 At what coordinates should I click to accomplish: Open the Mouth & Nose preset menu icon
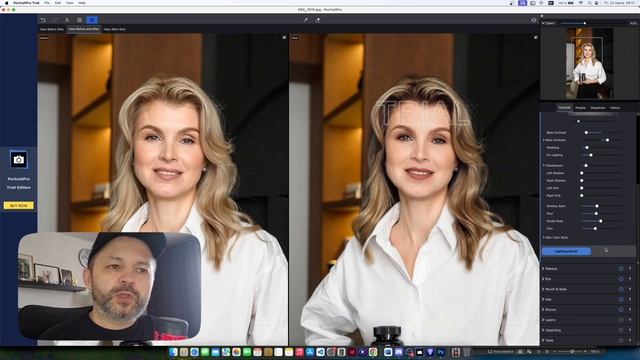(630, 289)
